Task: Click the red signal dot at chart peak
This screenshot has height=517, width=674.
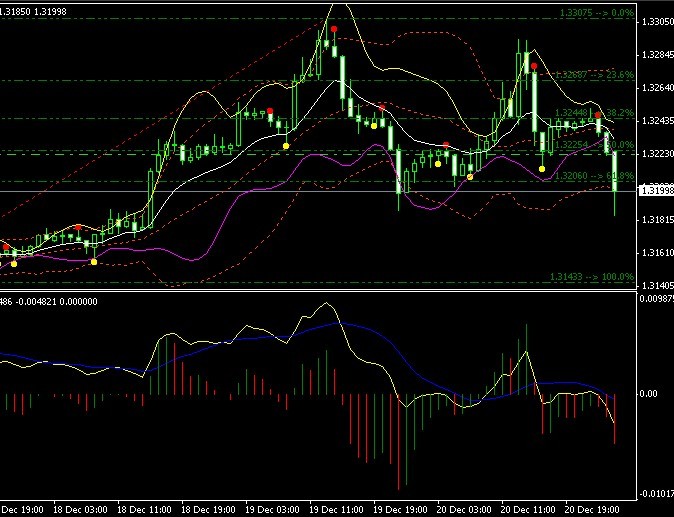Action: 334,29
